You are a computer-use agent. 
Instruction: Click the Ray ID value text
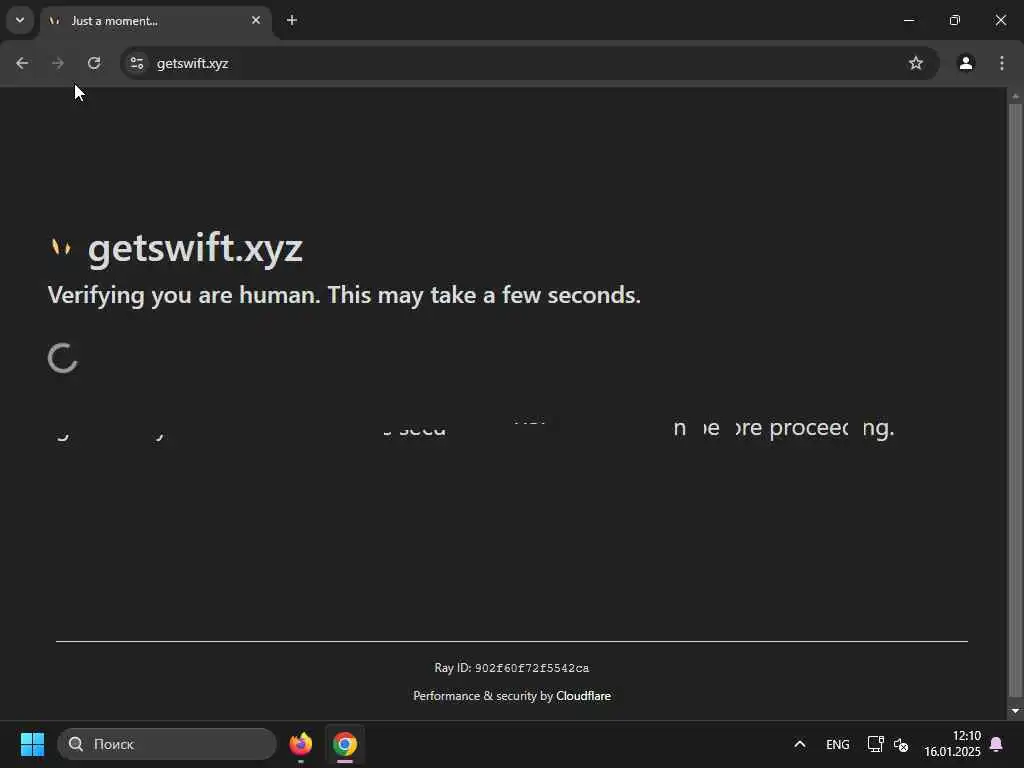pos(532,668)
